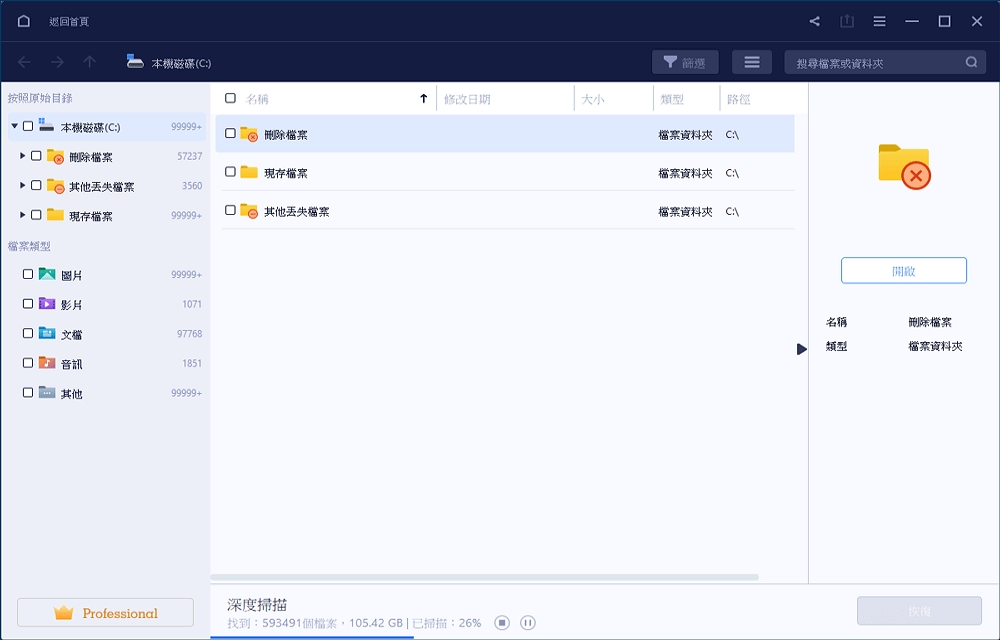Image resolution: width=1000 pixels, height=640 pixels.
Task: Check the sidebar 現存檔案 checkbox
Action: tap(36, 215)
